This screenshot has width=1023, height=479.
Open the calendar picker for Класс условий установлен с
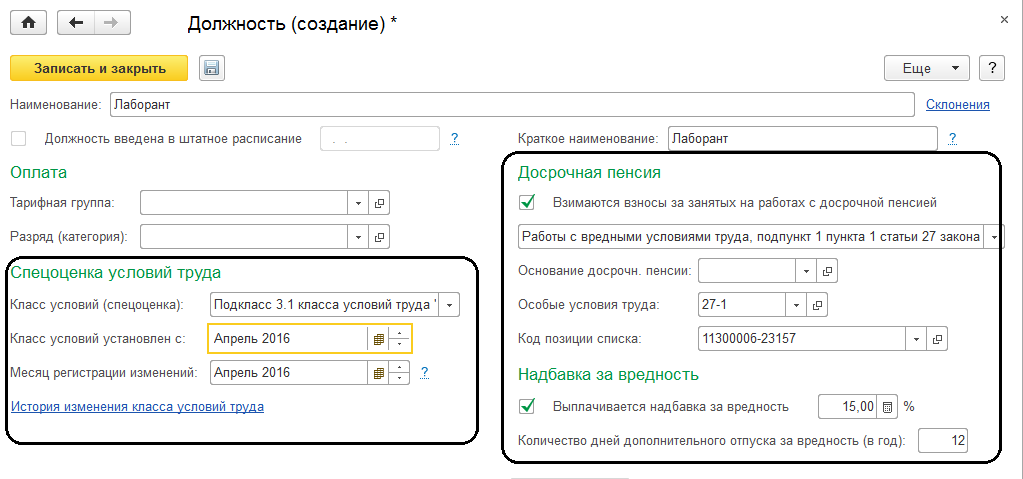pos(379,339)
